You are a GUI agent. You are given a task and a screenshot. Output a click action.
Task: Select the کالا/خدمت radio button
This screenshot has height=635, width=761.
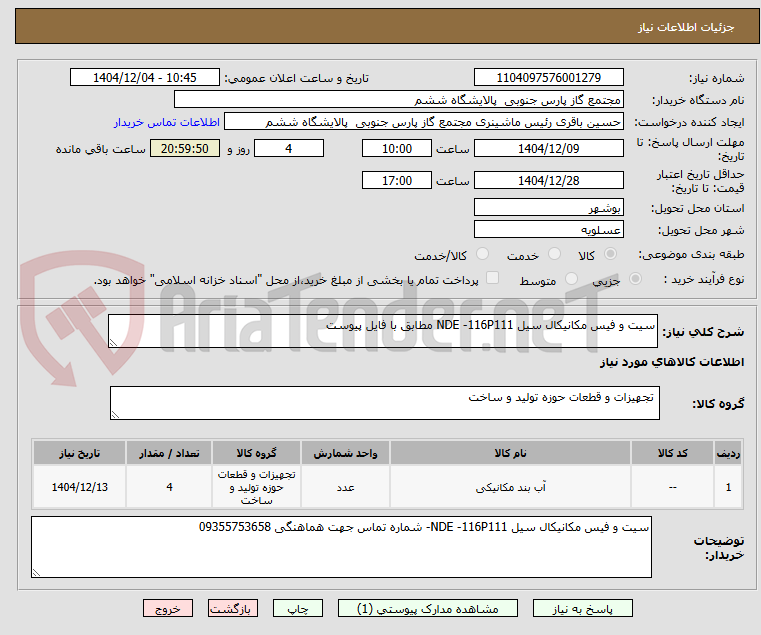(482, 254)
